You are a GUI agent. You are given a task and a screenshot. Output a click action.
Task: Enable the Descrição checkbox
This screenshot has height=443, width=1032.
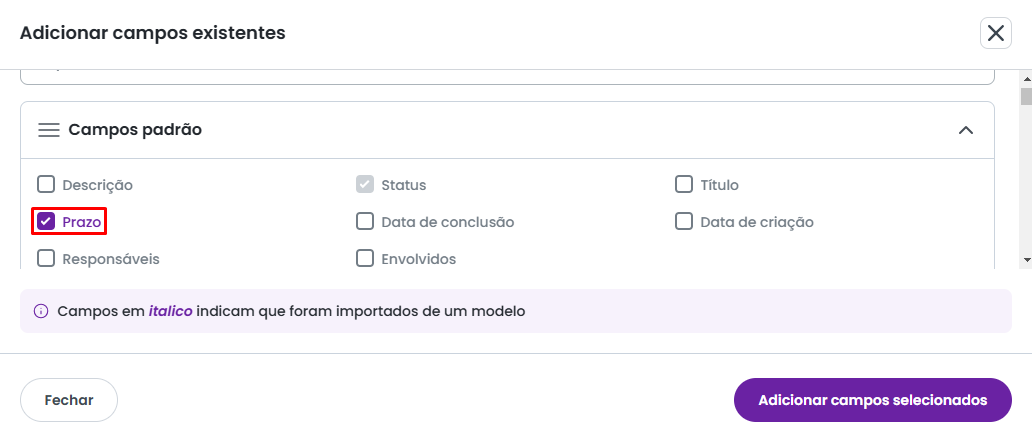[46, 184]
